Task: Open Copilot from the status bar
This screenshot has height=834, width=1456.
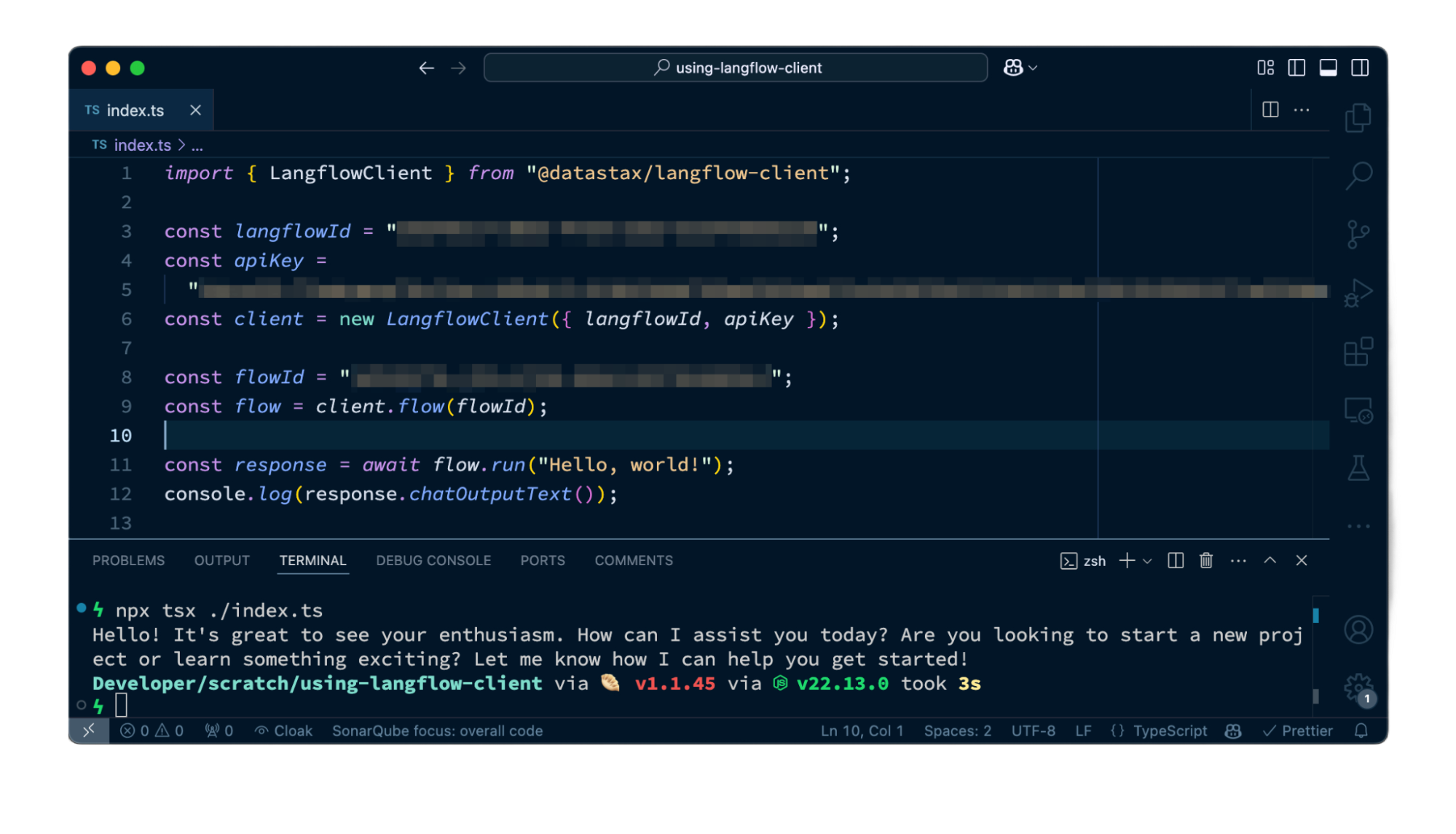Action: click(x=1233, y=731)
